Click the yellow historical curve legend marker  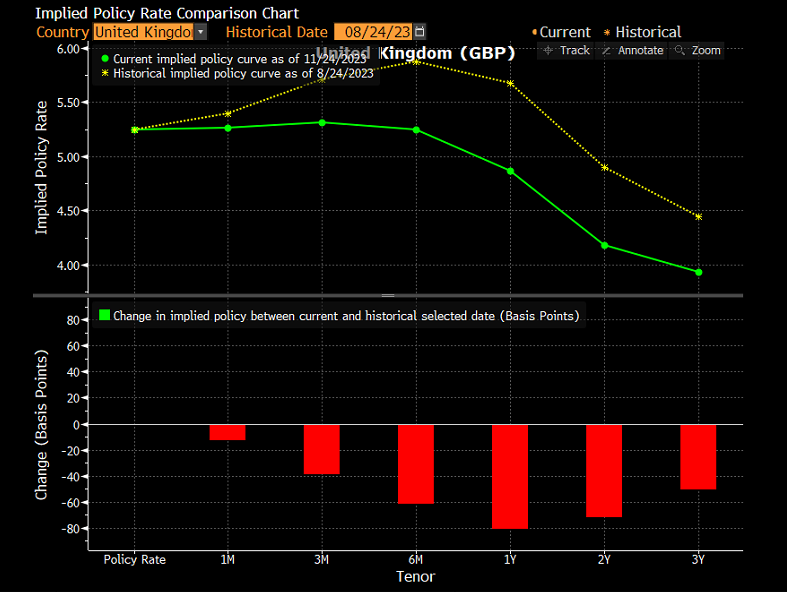click(105, 74)
